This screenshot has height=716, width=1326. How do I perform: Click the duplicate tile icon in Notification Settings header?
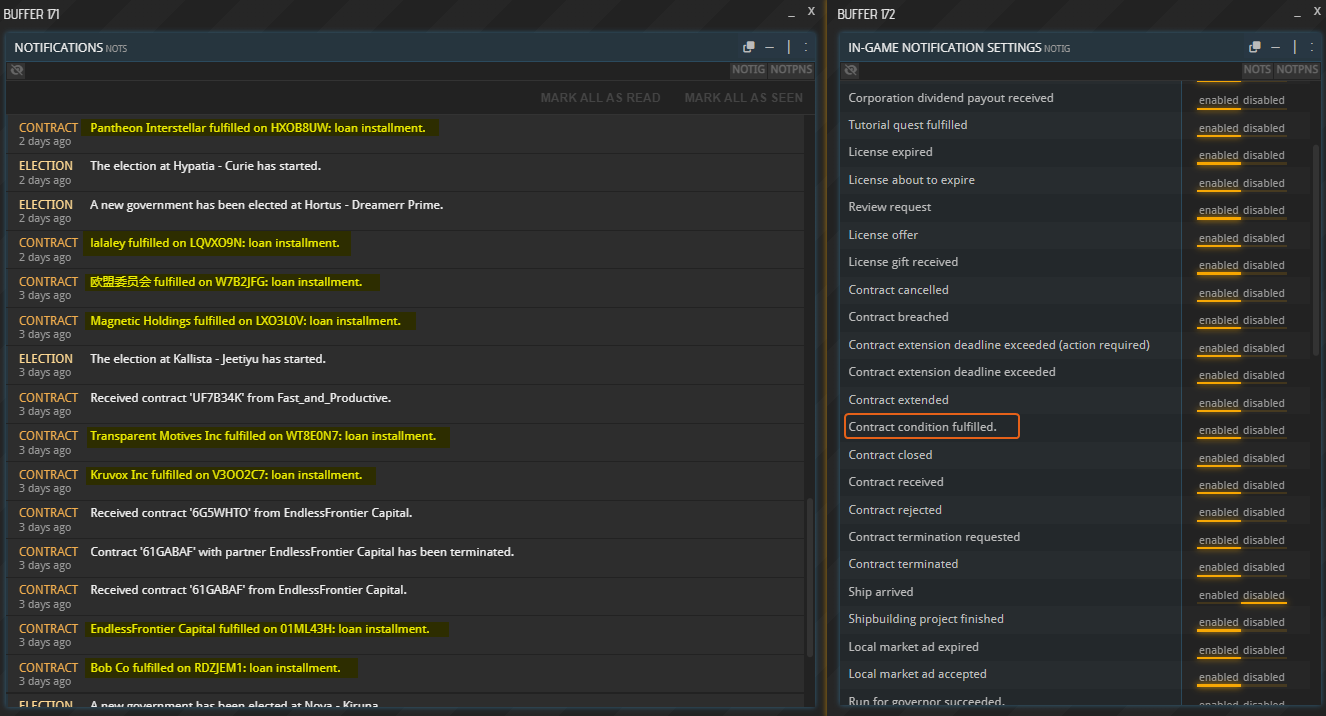pyautogui.click(x=1255, y=47)
